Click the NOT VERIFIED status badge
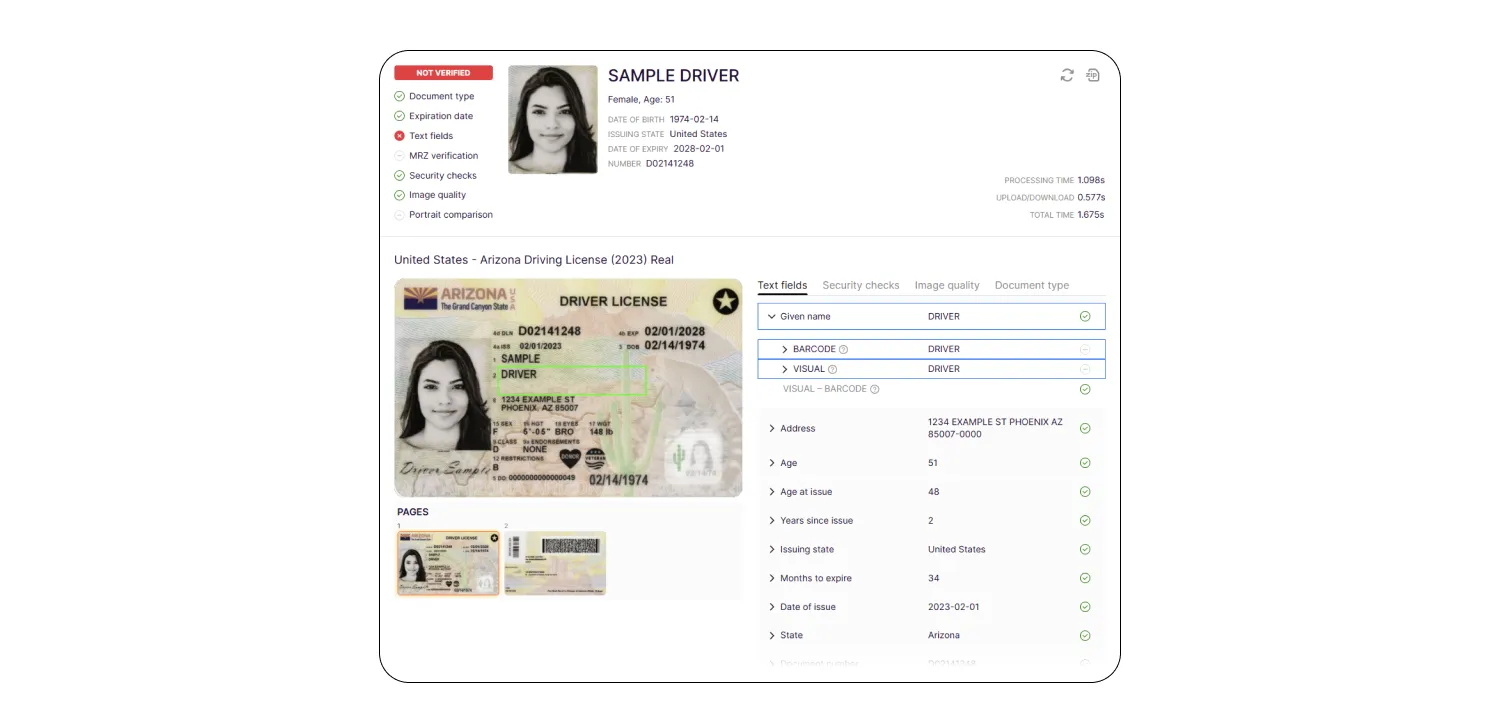1500x703 pixels. (443, 73)
